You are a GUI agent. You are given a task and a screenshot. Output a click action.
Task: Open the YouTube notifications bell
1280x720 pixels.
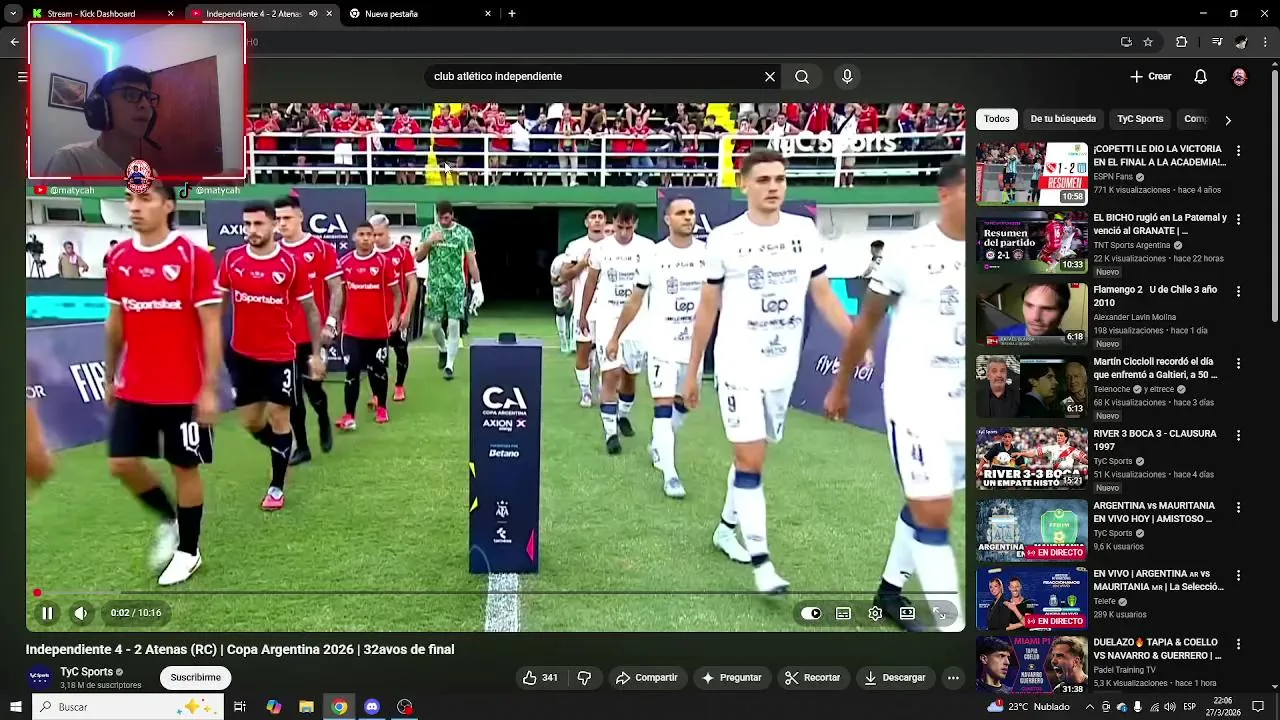tap(1201, 77)
